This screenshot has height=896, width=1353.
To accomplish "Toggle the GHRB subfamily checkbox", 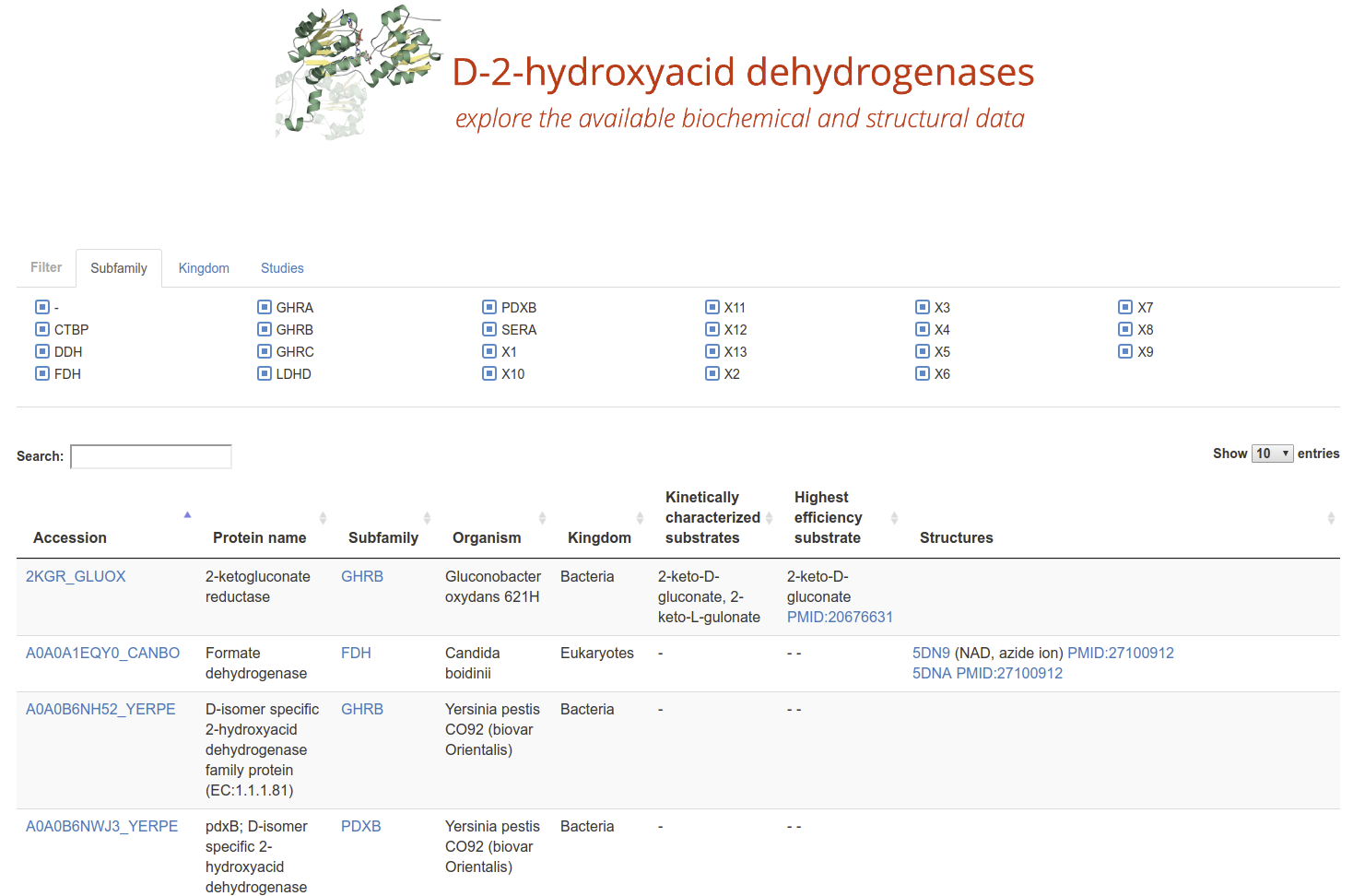I will pyautogui.click(x=265, y=329).
